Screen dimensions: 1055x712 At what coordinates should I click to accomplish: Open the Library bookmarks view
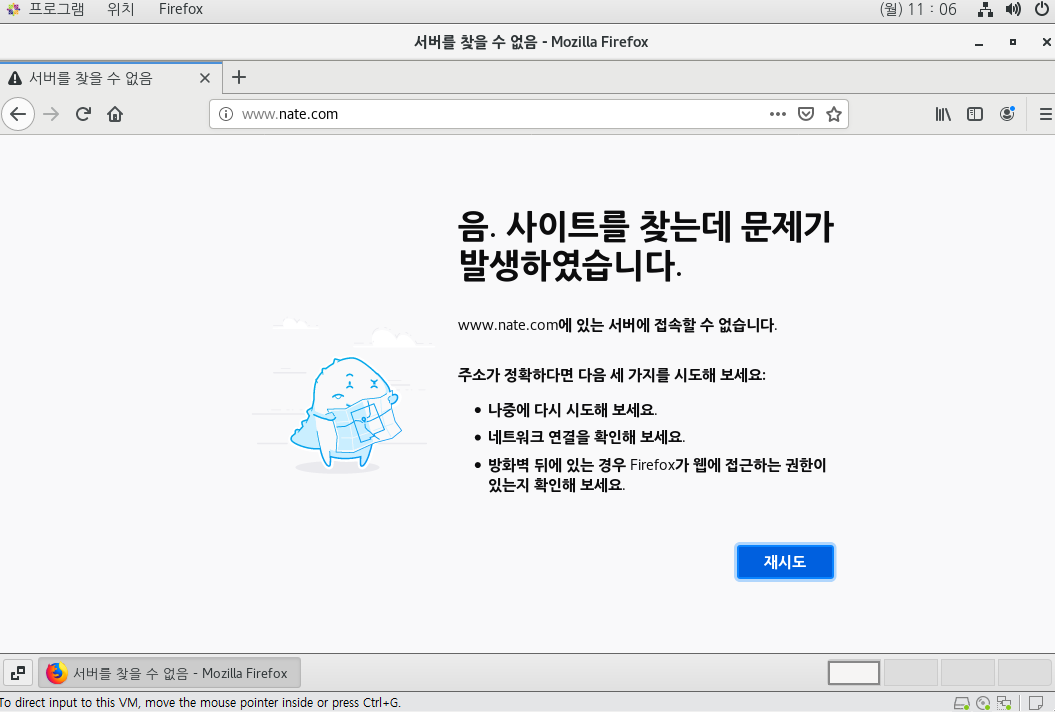(x=943, y=114)
